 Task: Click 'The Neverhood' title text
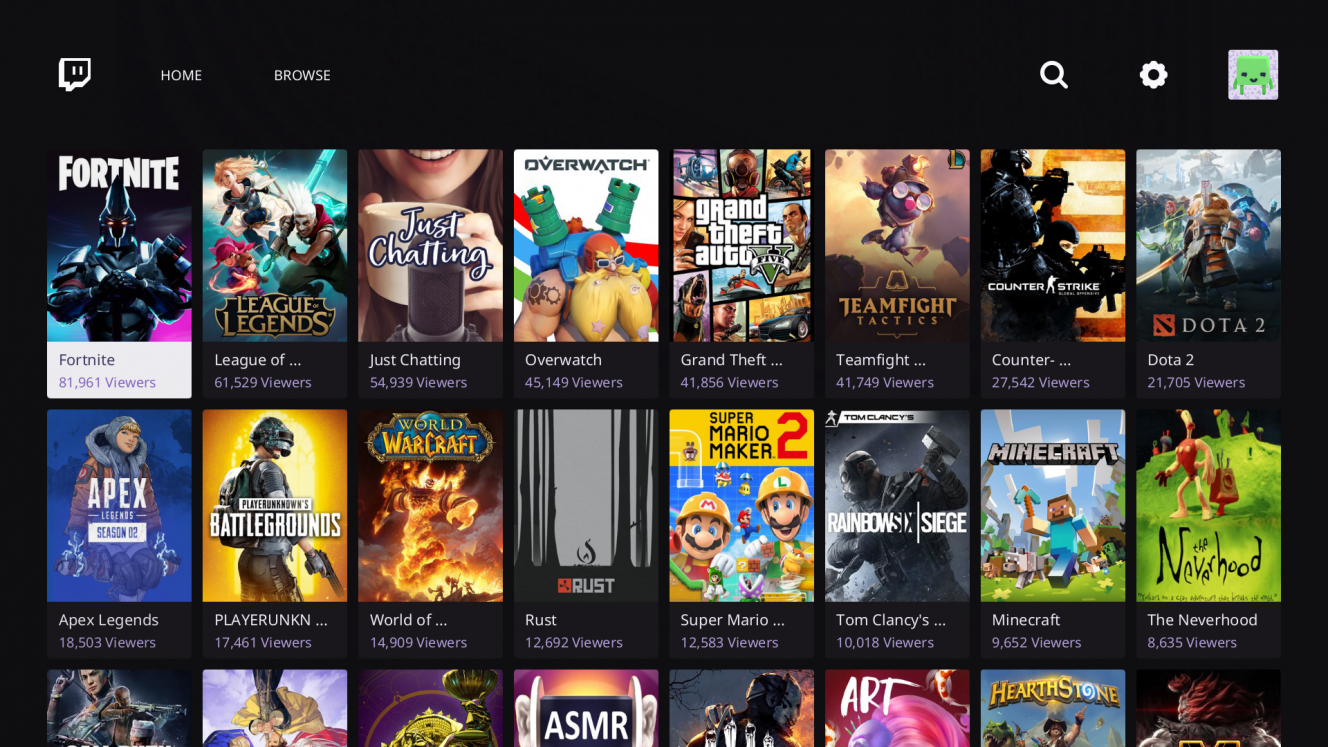[1203, 620]
